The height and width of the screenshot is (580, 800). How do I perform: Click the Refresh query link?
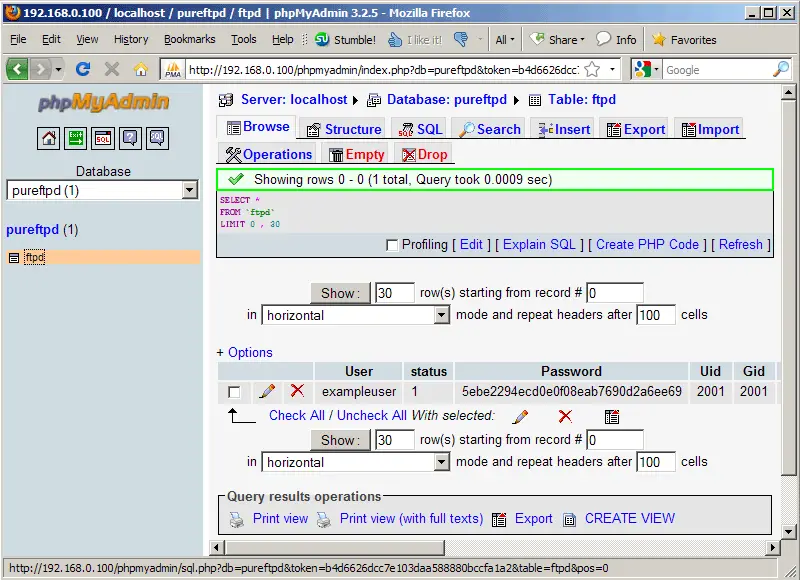740,245
